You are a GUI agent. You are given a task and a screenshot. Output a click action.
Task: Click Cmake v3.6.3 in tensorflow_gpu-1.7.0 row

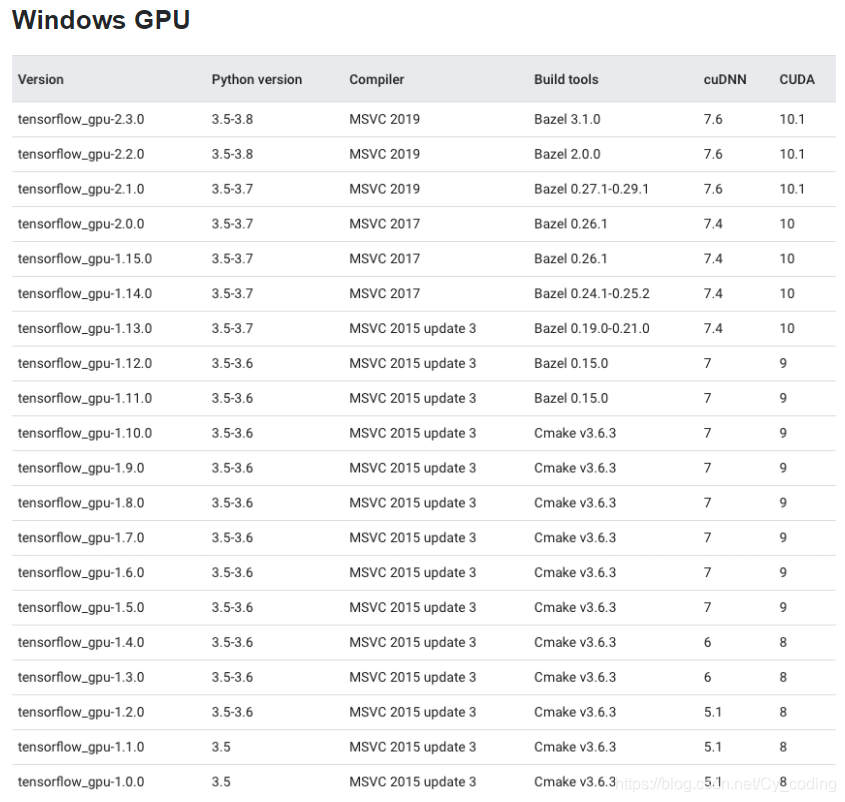(x=574, y=538)
